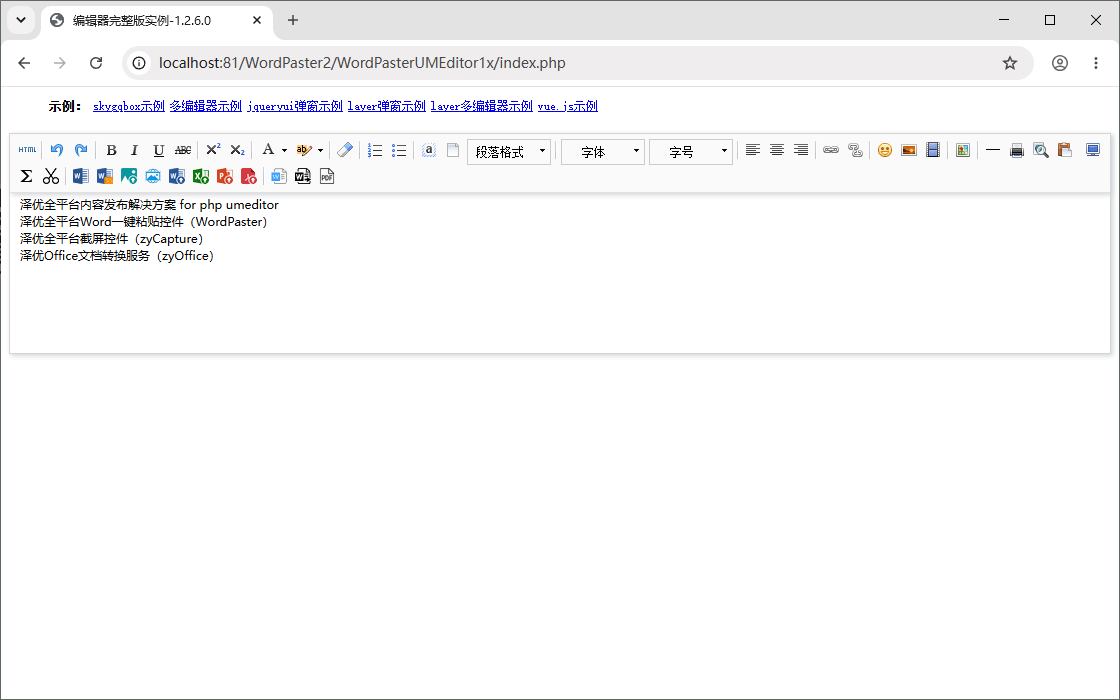Toggle subscript formatting
Image resolution: width=1120 pixels, height=700 pixels.
[237, 150]
